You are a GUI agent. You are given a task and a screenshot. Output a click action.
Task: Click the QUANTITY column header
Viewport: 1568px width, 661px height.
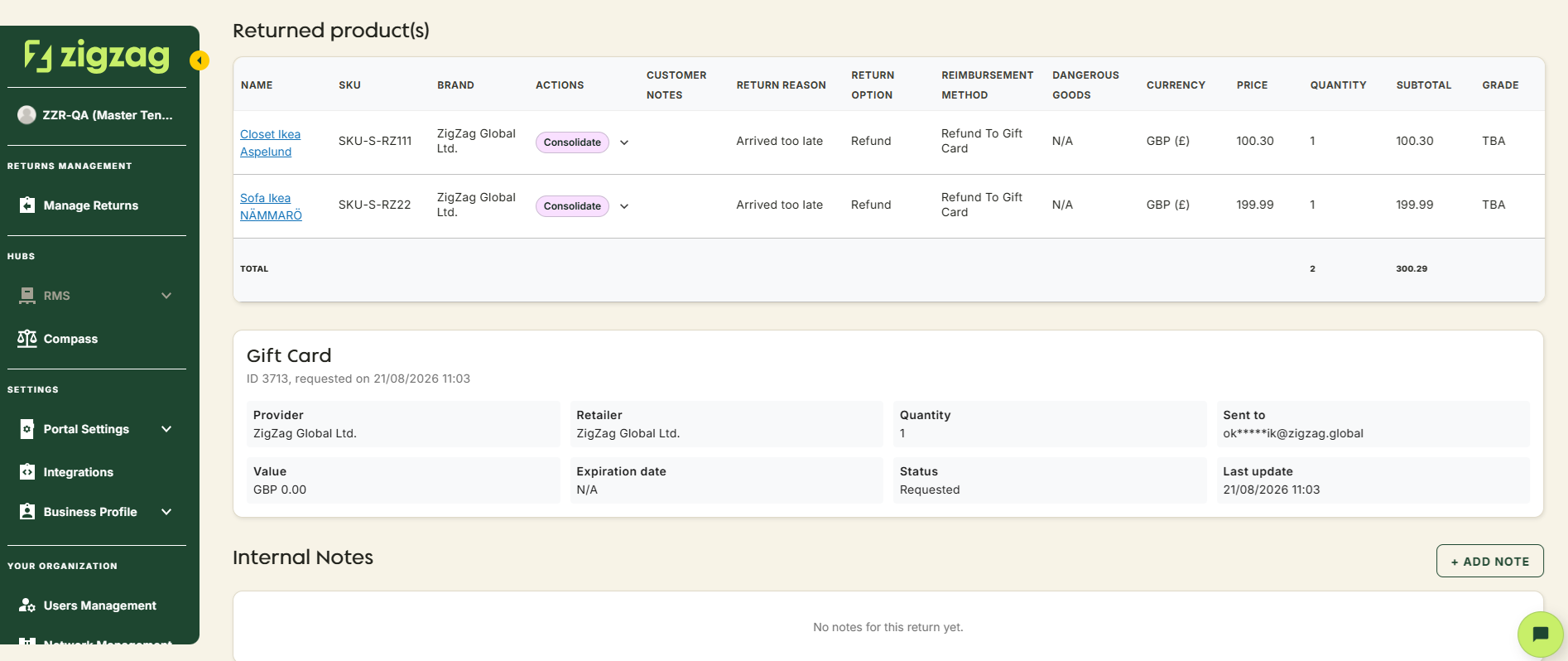(x=1338, y=85)
